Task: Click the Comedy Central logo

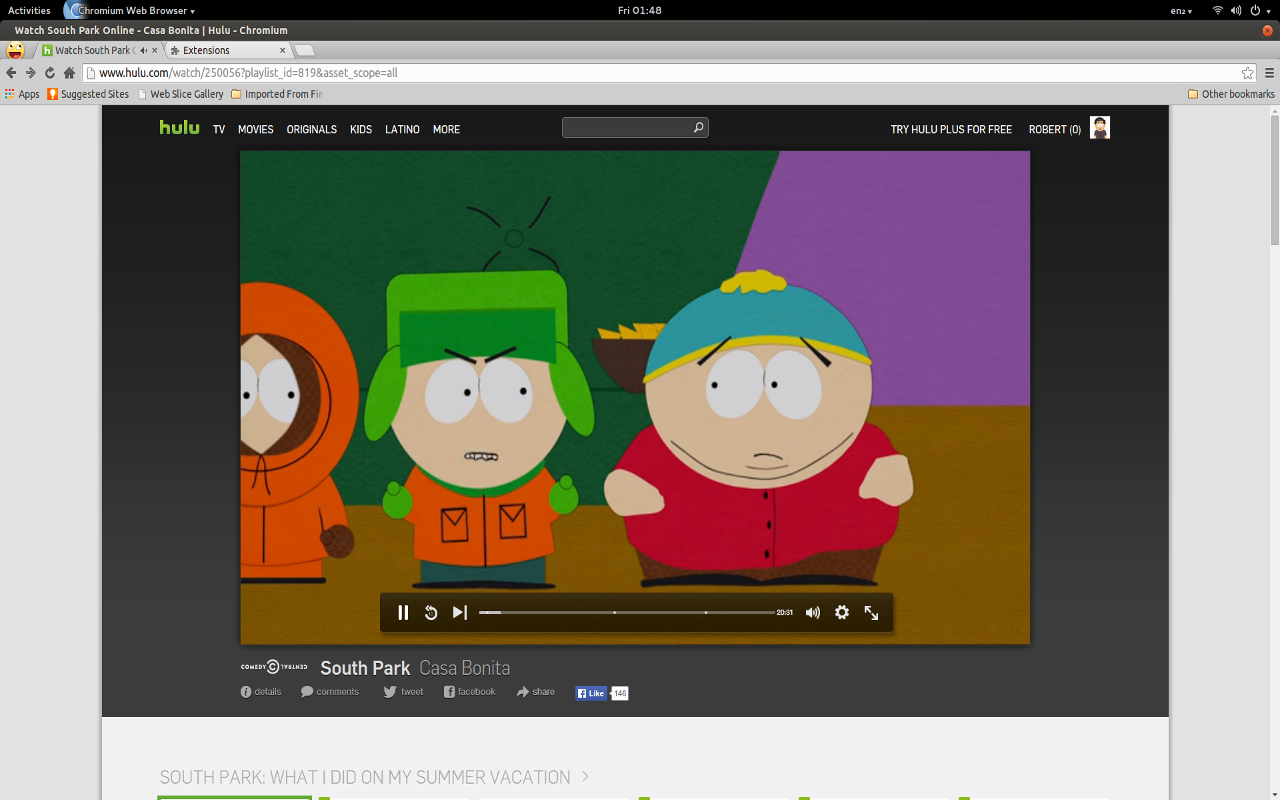Action: click(x=274, y=667)
